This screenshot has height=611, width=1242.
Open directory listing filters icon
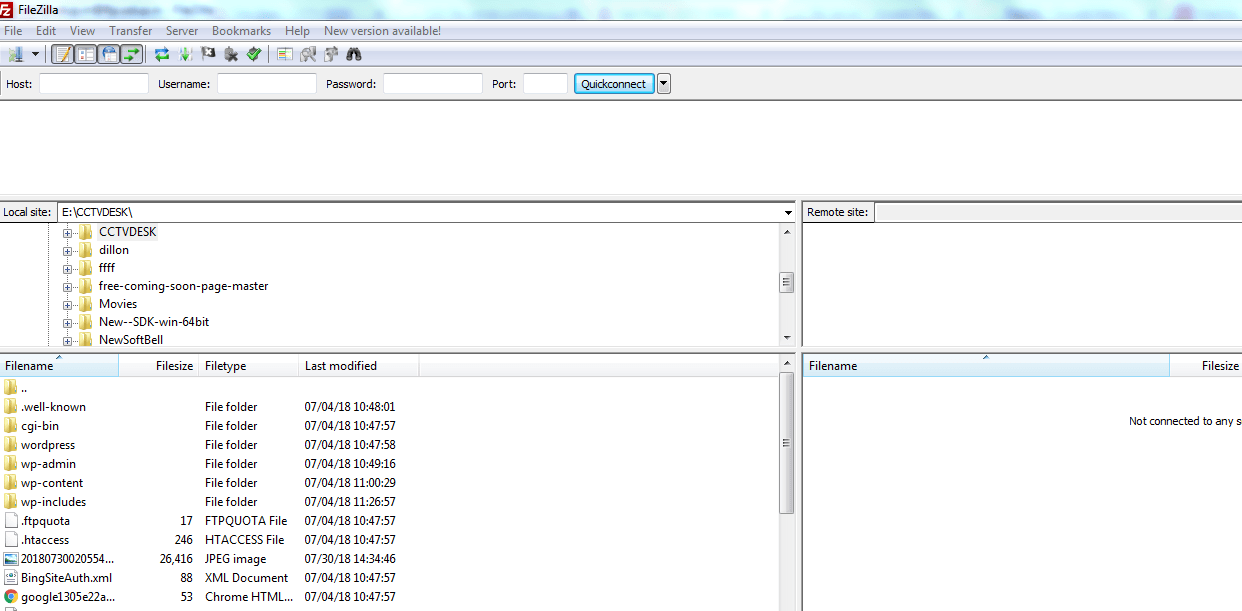click(285, 54)
